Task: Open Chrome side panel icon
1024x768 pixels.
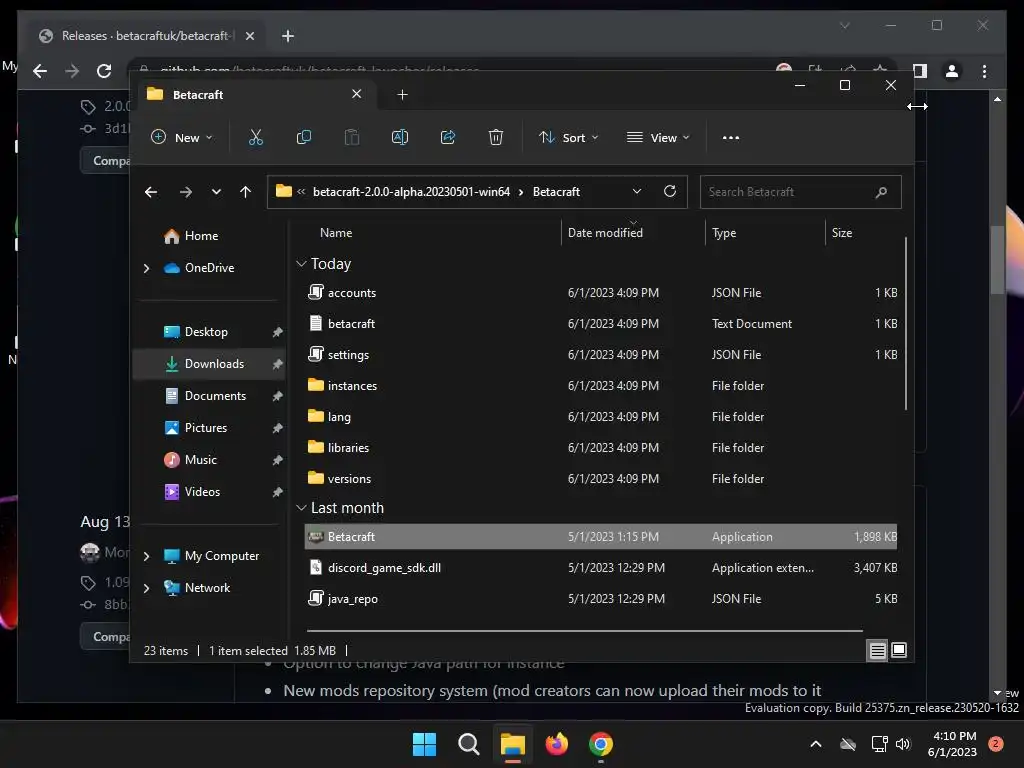Action: pyautogui.click(x=920, y=71)
